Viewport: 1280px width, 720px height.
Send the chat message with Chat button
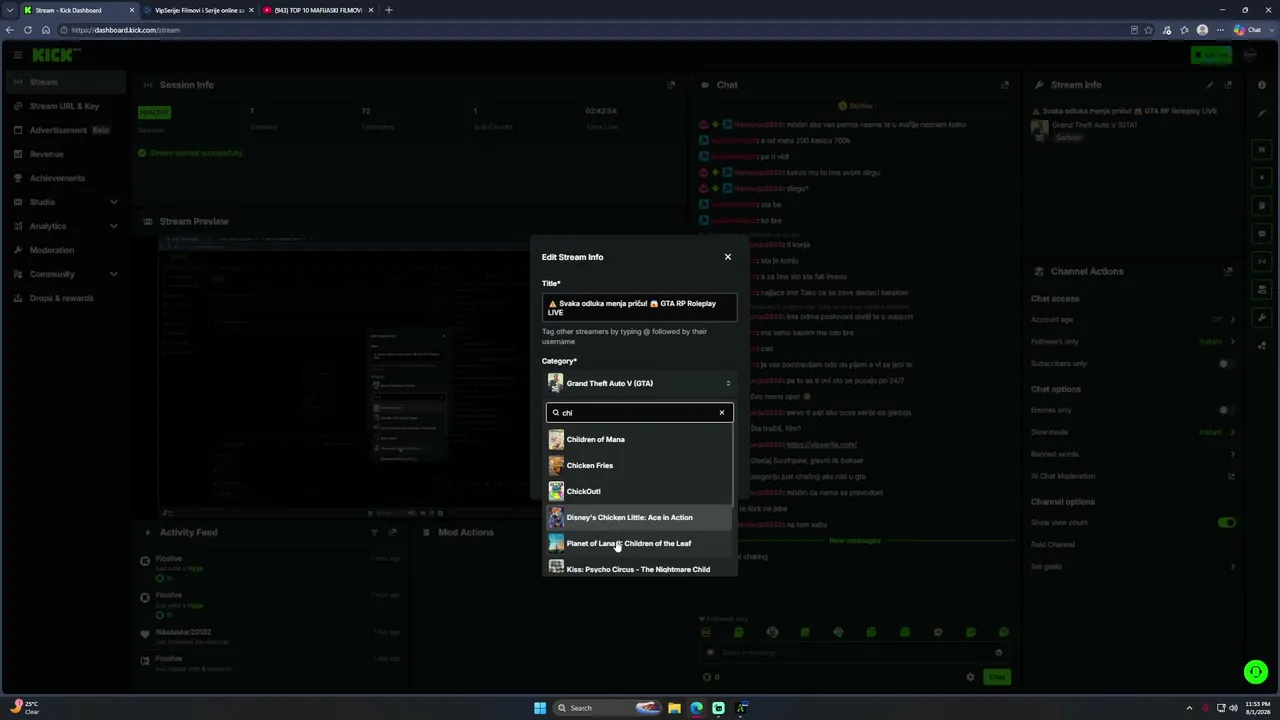pyautogui.click(x=996, y=677)
